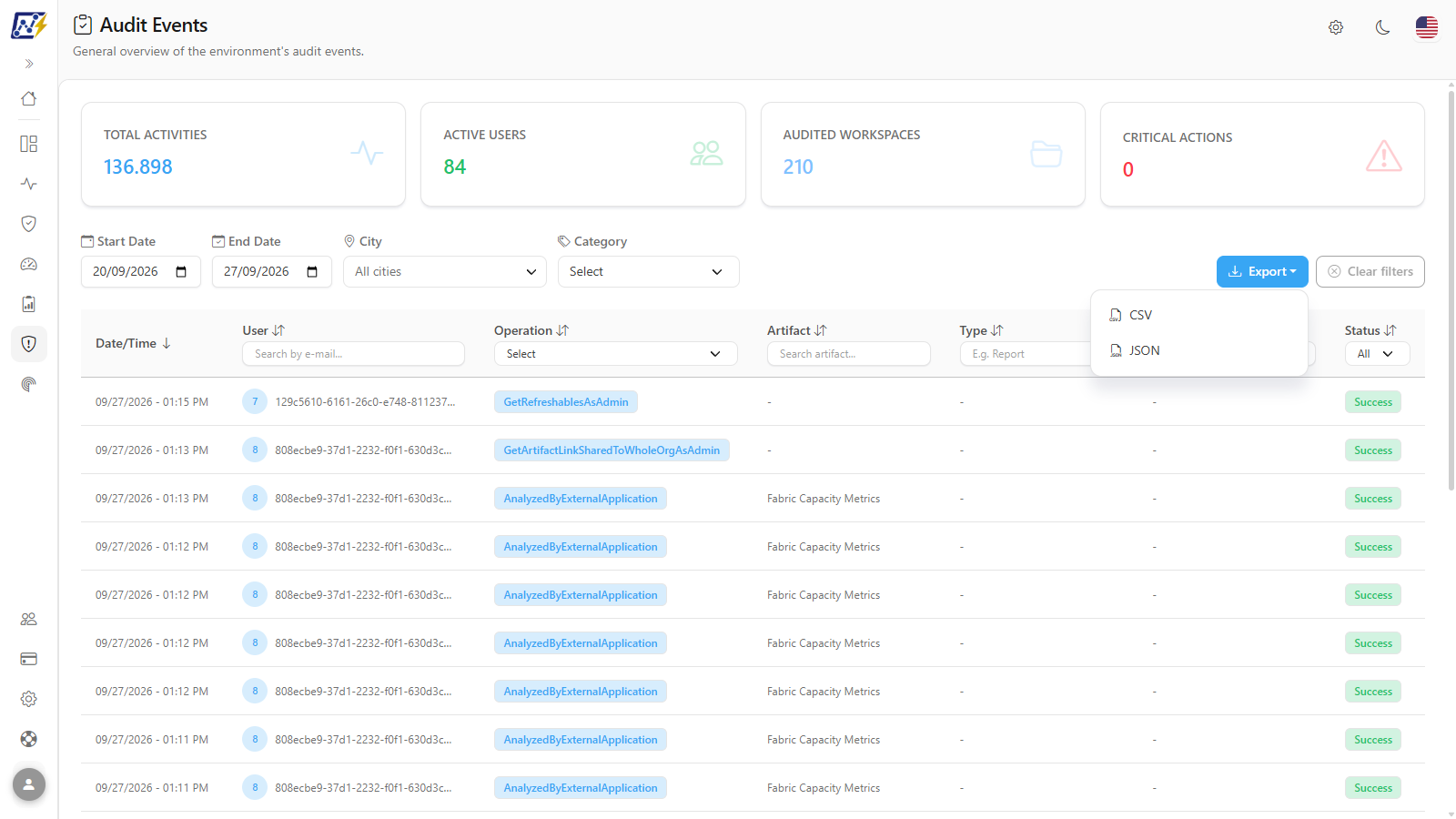
Task: Open the speedometer gauge icon in sidebar
Action: (29, 264)
